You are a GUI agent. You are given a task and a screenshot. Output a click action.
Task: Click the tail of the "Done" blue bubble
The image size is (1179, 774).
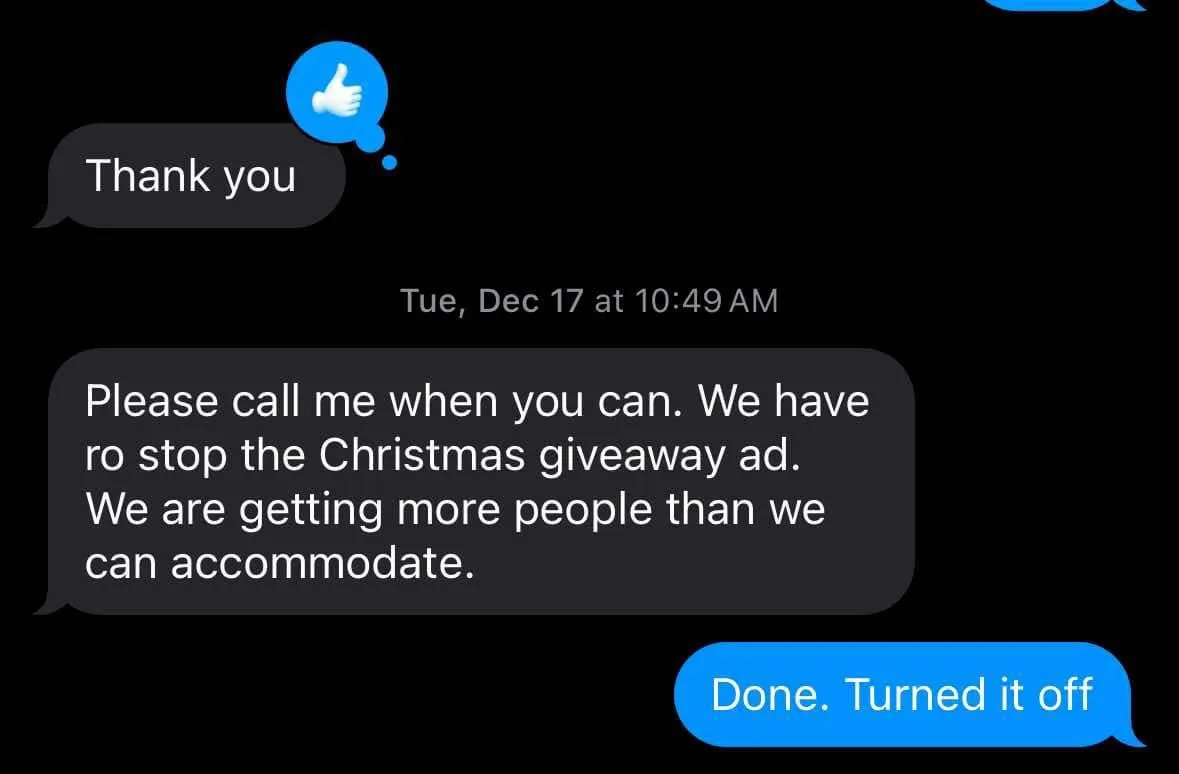(1132, 738)
